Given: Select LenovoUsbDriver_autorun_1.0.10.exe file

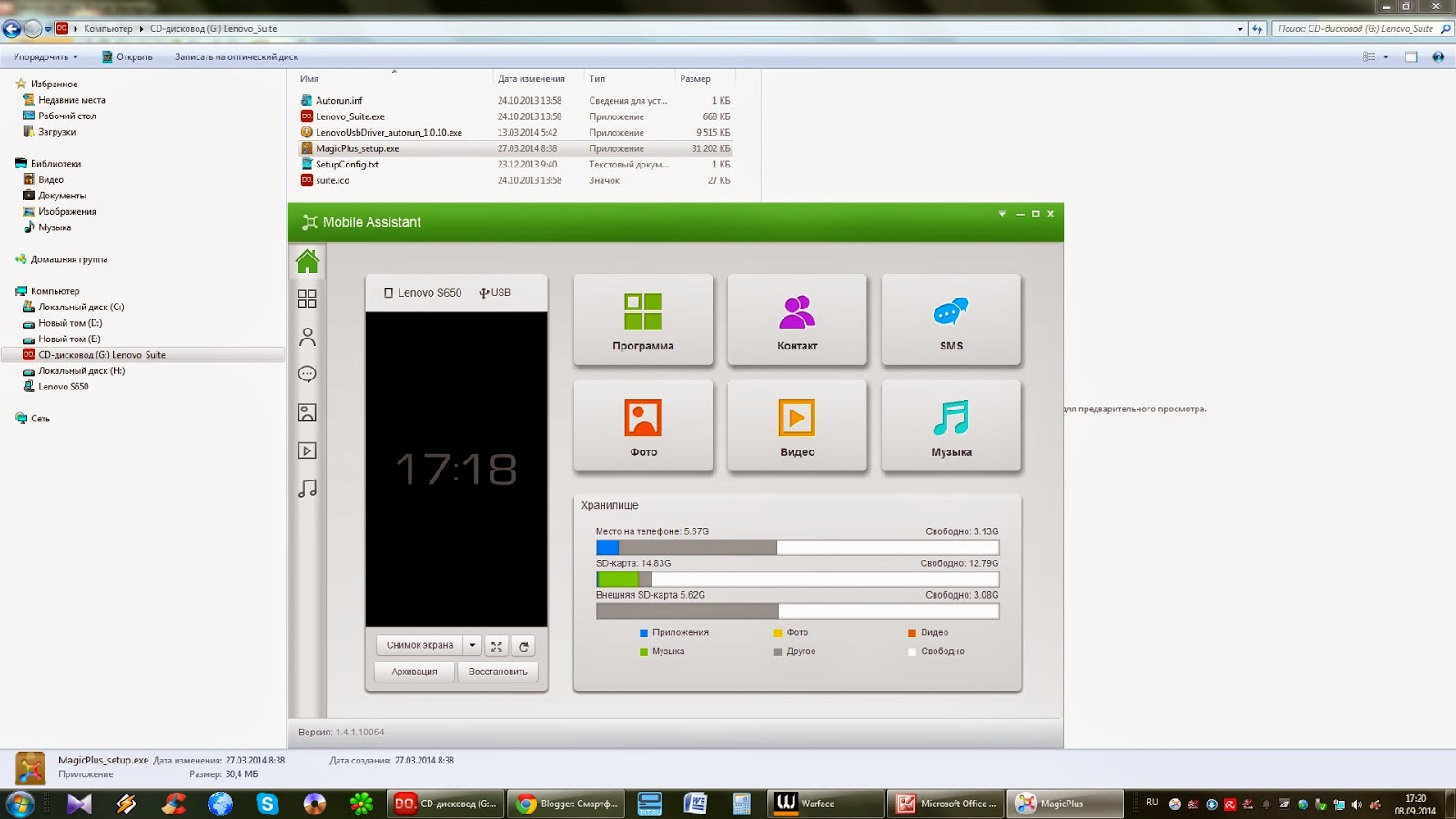Looking at the screenshot, I should coord(389,133).
